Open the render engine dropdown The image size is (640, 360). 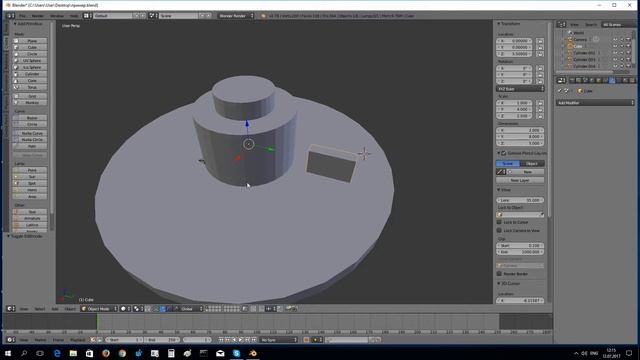tap(236, 16)
